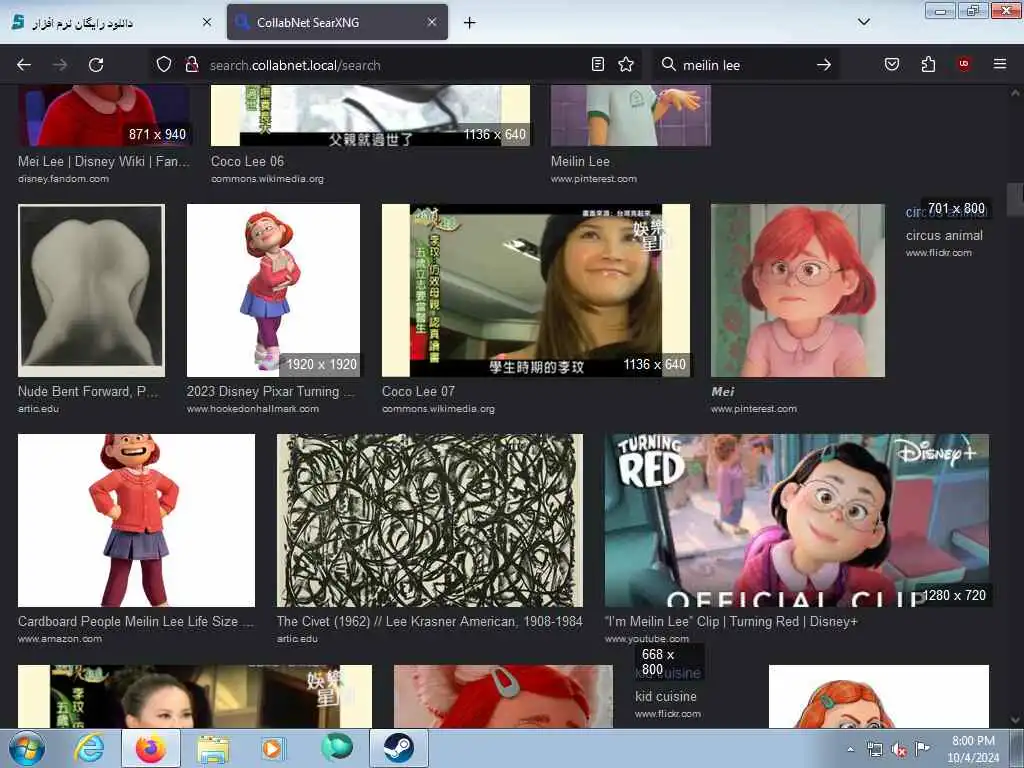Image resolution: width=1024 pixels, height=768 pixels.
Task: Close the CollabNet SearXNG tab
Action: pos(432,22)
